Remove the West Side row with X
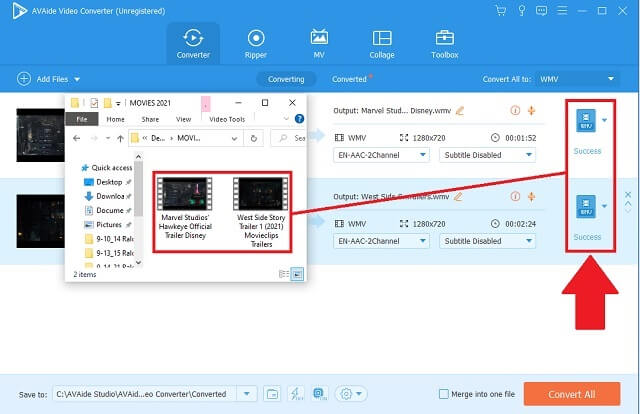The width and height of the screenshot is (640, 414). [628, 195]
